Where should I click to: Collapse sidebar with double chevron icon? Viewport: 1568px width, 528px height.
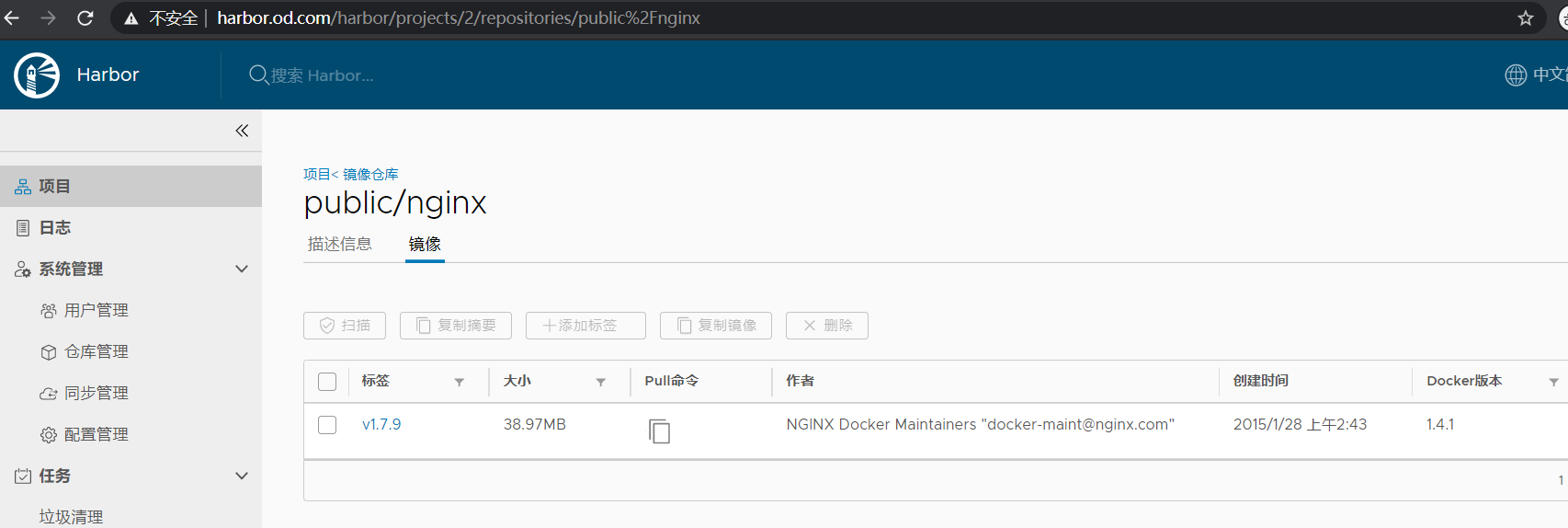click(242, 131)
